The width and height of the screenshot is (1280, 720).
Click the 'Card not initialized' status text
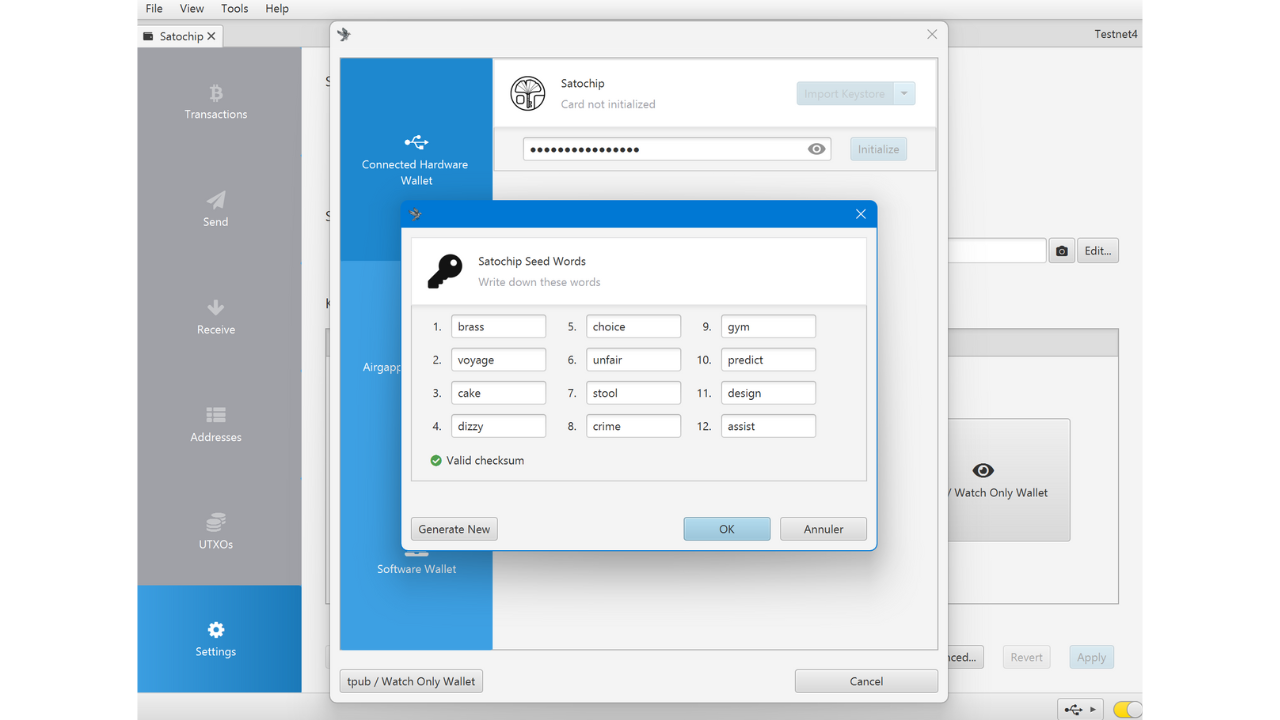pos(608,104)
